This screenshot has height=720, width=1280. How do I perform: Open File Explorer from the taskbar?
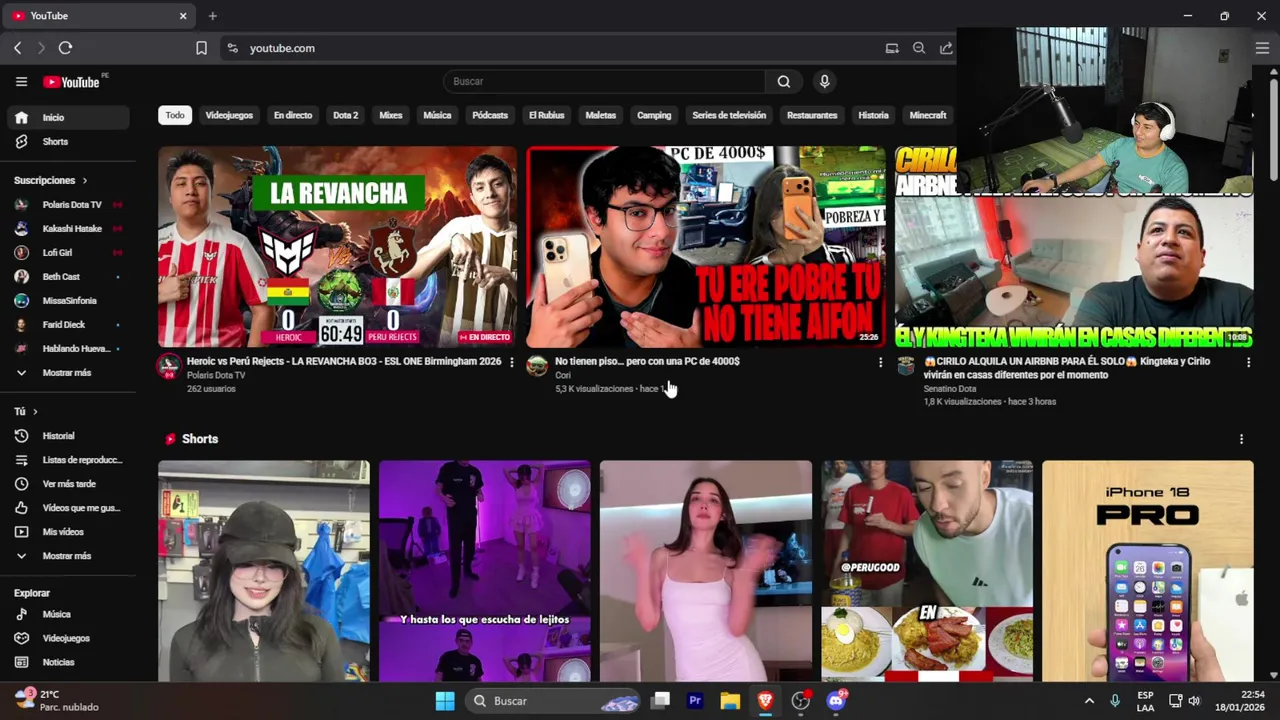[730, 701]
